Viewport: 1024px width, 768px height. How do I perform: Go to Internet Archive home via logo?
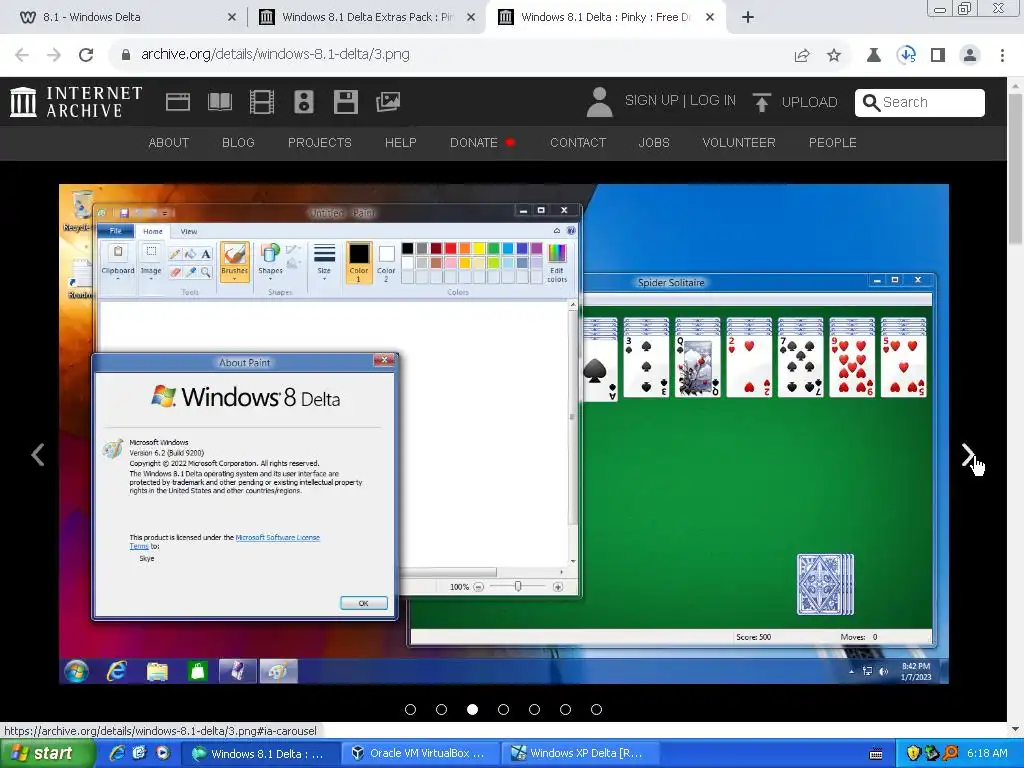pyautogui.click(x=76, y=103)
